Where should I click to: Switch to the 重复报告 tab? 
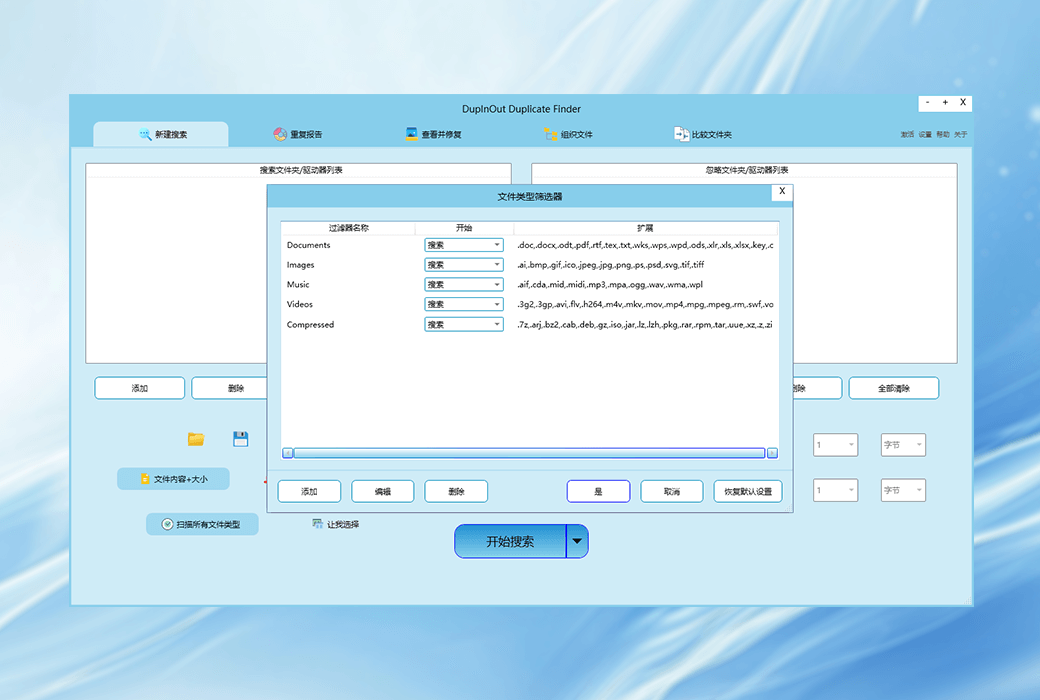[297, 134]
